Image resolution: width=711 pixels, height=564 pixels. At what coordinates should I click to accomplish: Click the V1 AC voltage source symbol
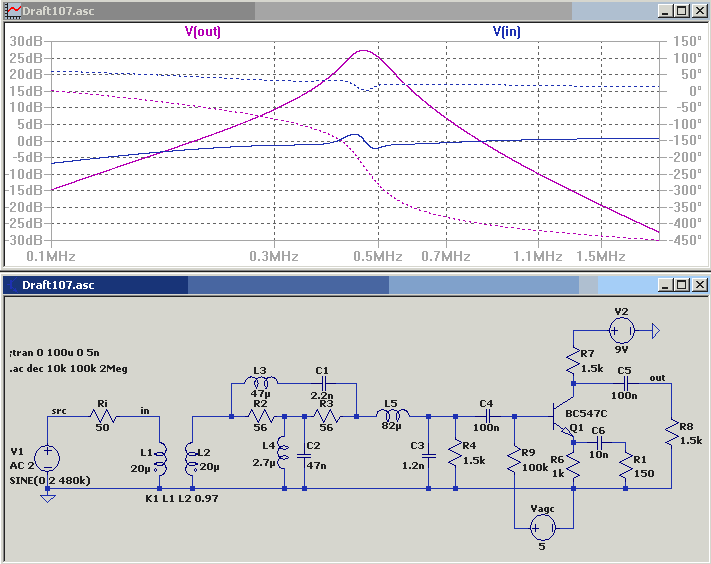click(47, 458)
